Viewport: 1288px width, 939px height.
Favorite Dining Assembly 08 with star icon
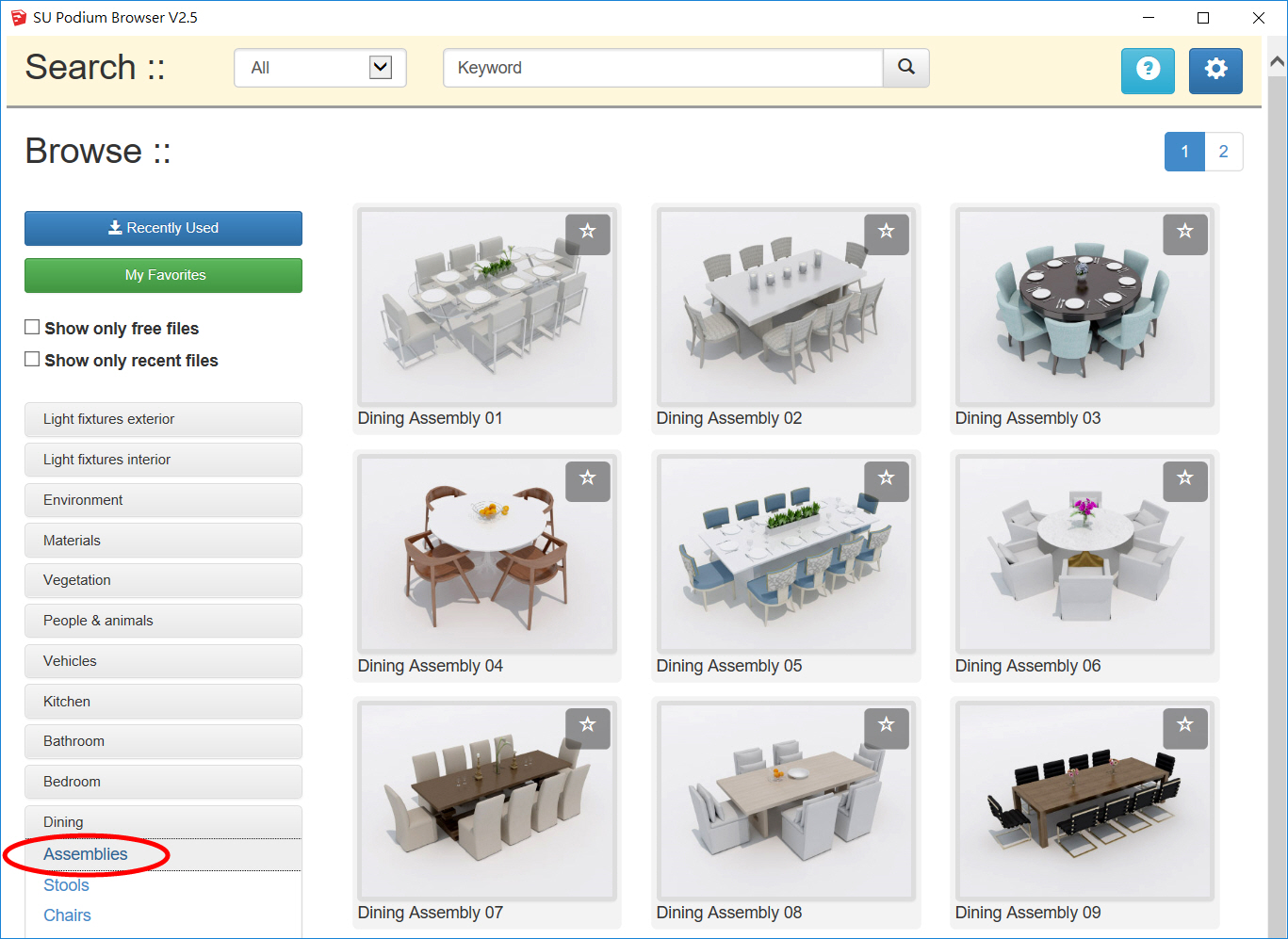(x=887, y=727)
